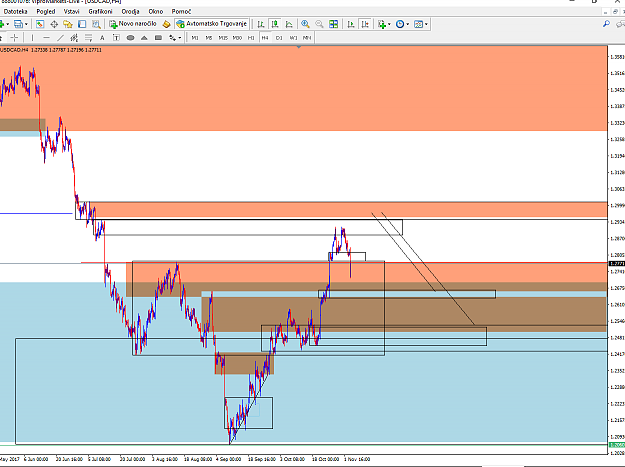Select the Rectangle drawing tool
625x467 pixels.
[158, 38]
